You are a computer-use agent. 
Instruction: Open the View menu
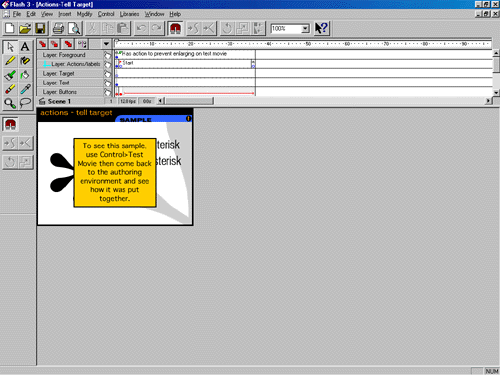(47, 14)
